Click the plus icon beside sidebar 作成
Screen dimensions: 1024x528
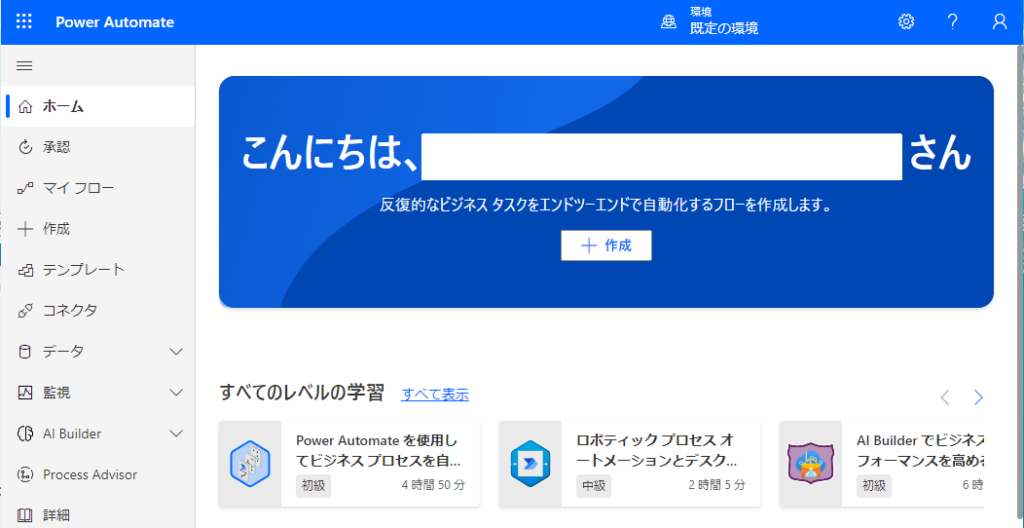pos(25,229)
